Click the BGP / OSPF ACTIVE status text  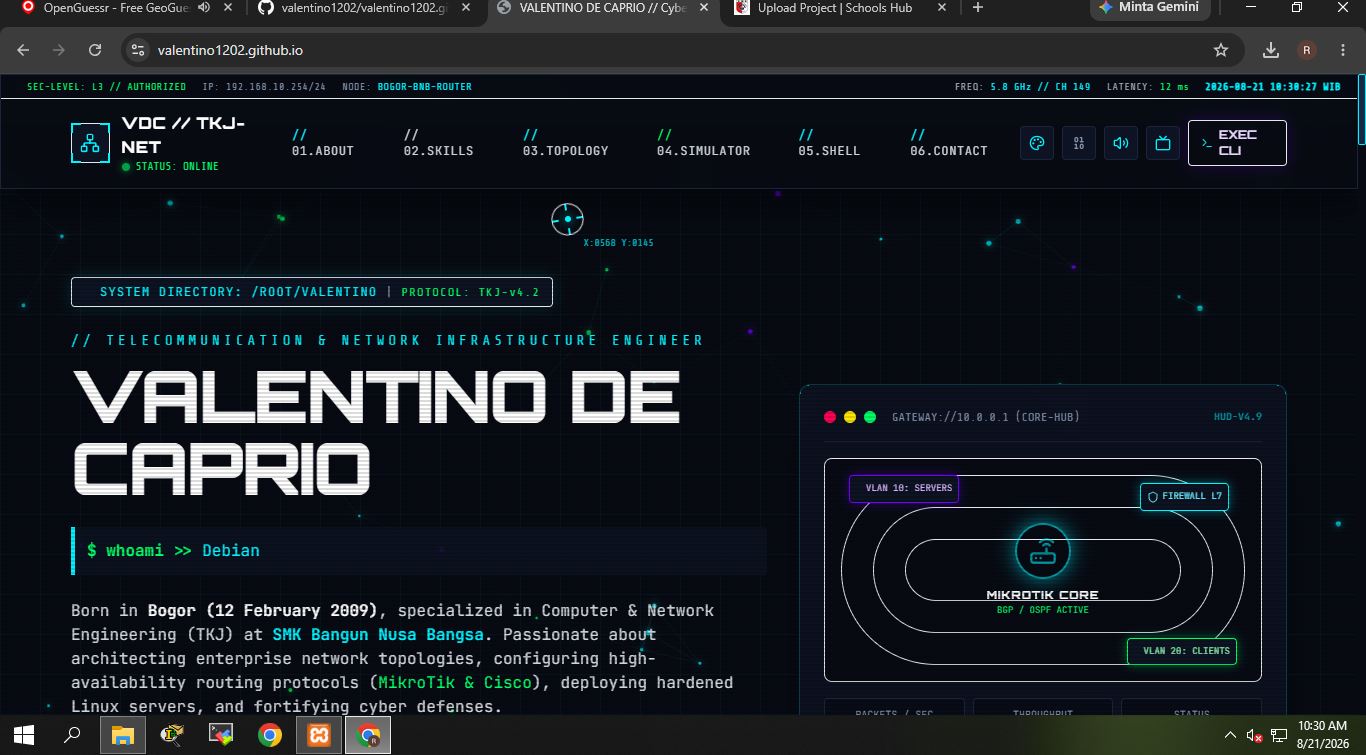click(1043, 610)
